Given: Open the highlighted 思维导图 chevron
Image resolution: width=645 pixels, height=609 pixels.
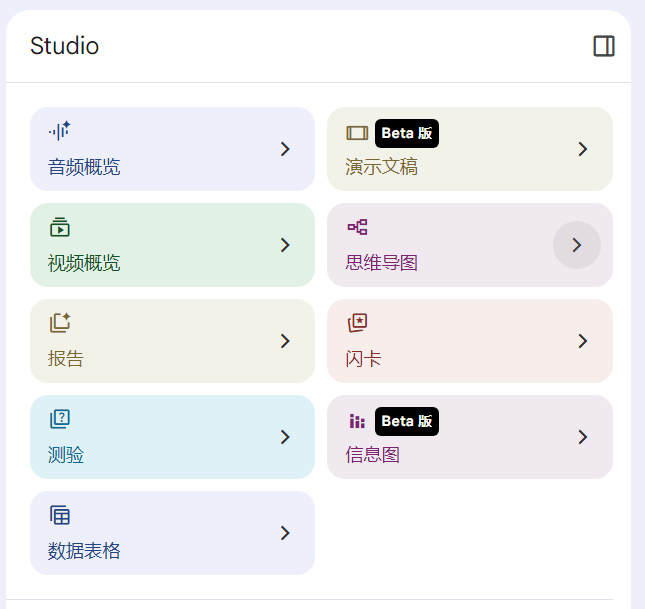Looking at the screenshot, I should [x=577, y=245].
